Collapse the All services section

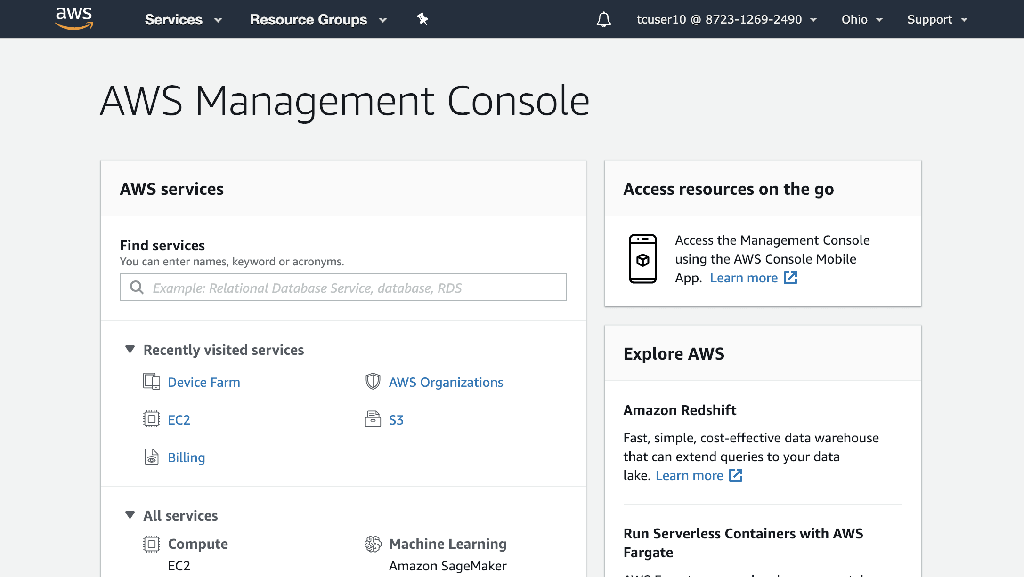point(130,515)
